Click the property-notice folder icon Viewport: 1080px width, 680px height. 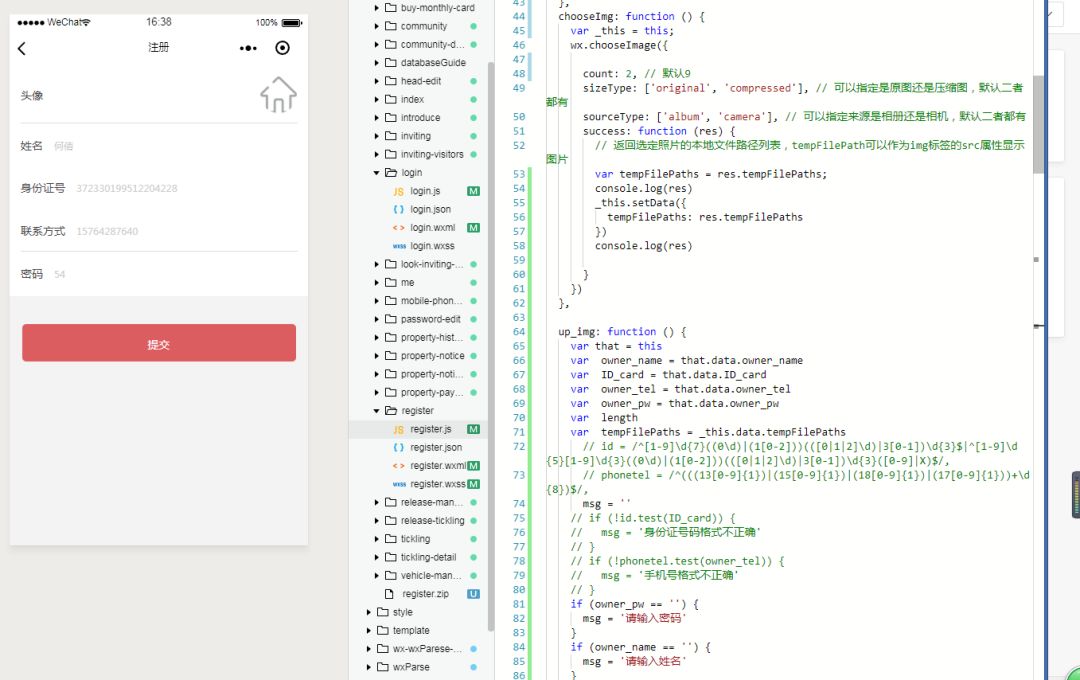391,356
